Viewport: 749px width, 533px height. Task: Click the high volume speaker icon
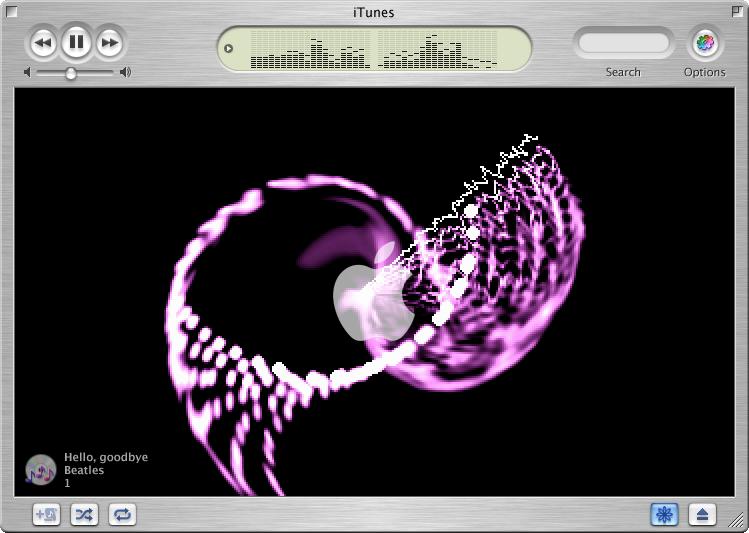click(125, 73)
